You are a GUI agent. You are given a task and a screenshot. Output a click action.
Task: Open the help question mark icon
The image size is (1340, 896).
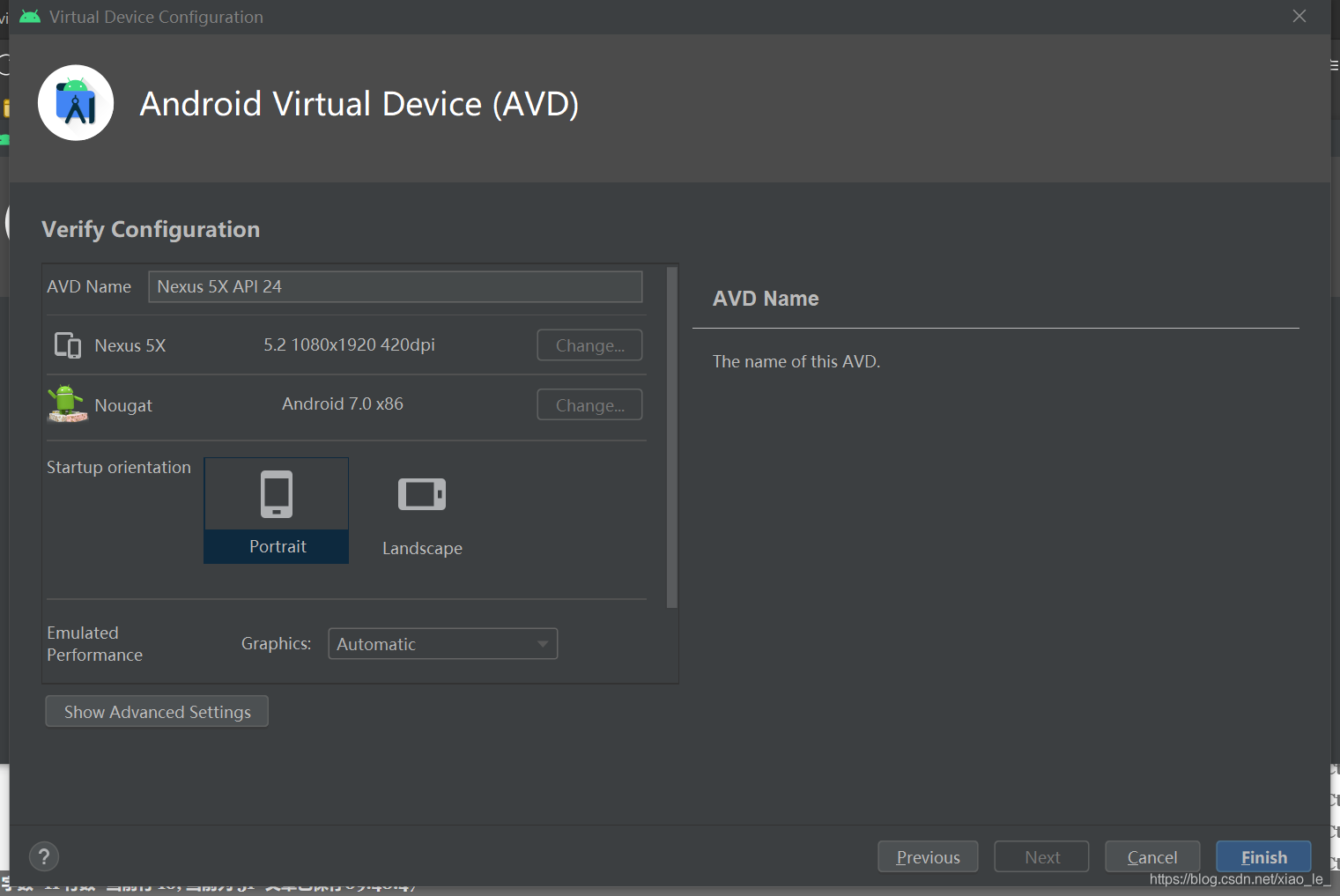click(44, 856)
